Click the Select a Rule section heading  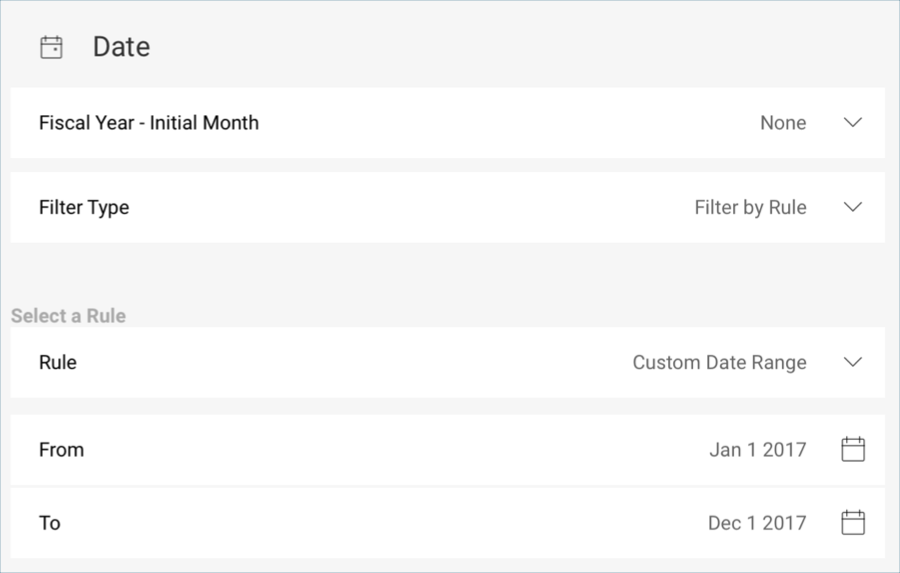pos(68,316)
